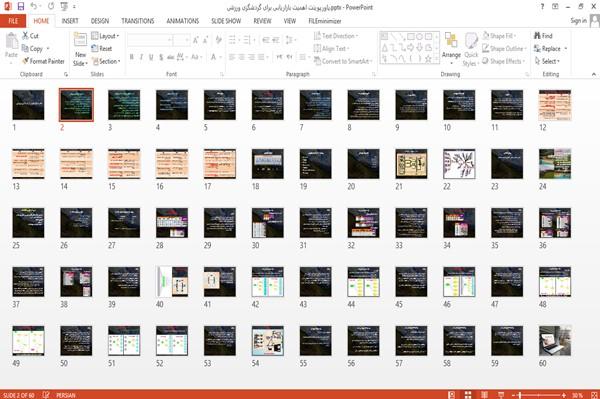Open font size combo box
This screenshot has height=399, width=600.
181,40
